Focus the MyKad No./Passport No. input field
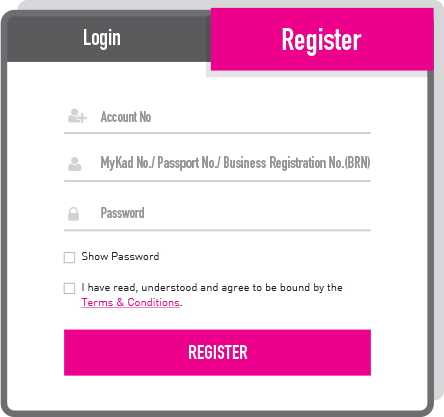444x417 pixels. pos(217,163)
